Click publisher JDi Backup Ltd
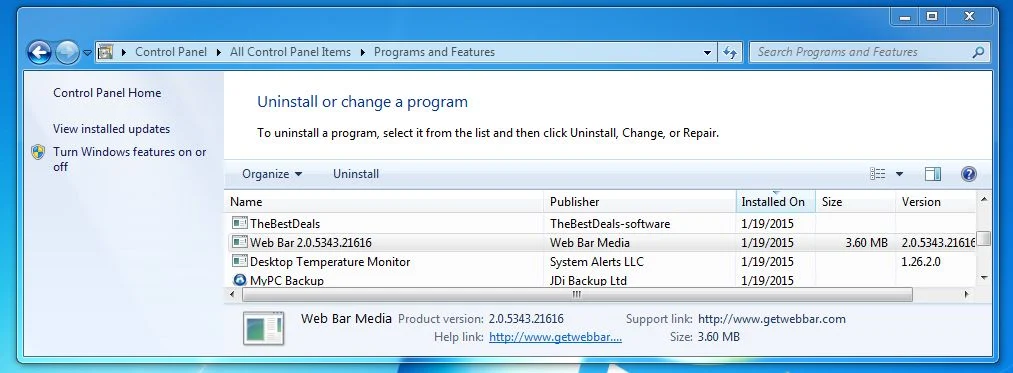Screen dimensions: 1013x373 589,281
